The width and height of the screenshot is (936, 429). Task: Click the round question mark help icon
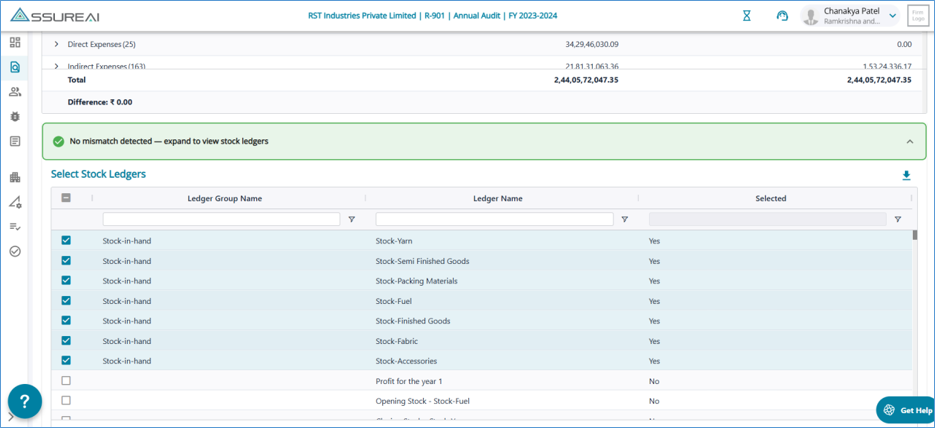pyautogui.click(x=25, y=401)
